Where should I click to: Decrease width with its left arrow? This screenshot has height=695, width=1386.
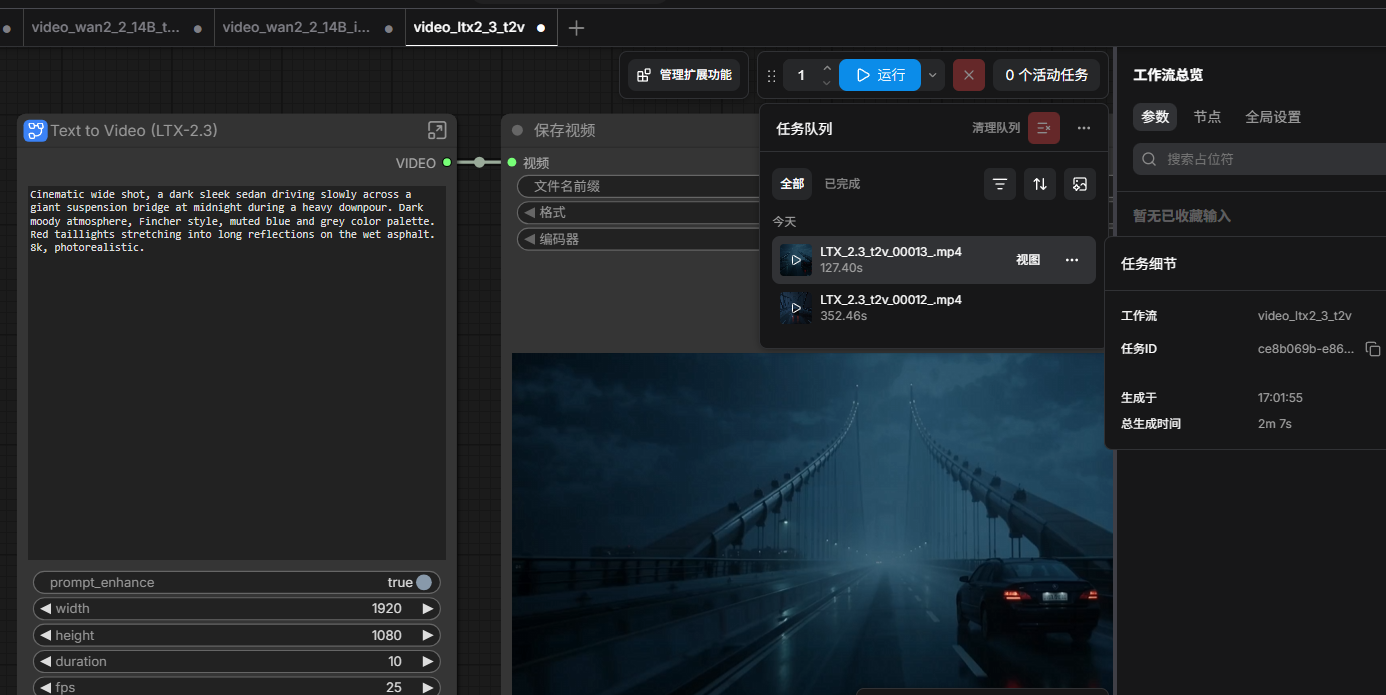[44, 608]
